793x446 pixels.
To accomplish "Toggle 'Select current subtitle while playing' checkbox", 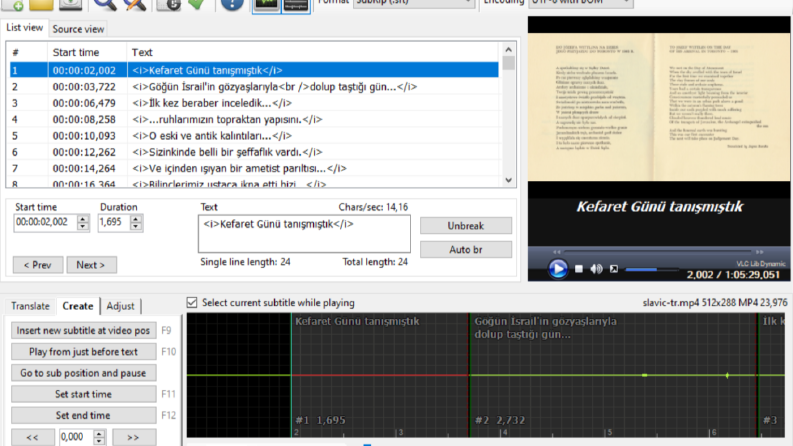I will click(x=192, y=302).
